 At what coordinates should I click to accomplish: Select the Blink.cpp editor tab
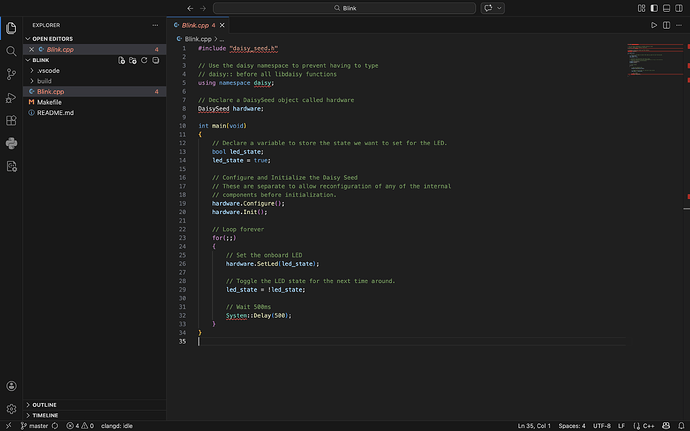pos(195,24)
